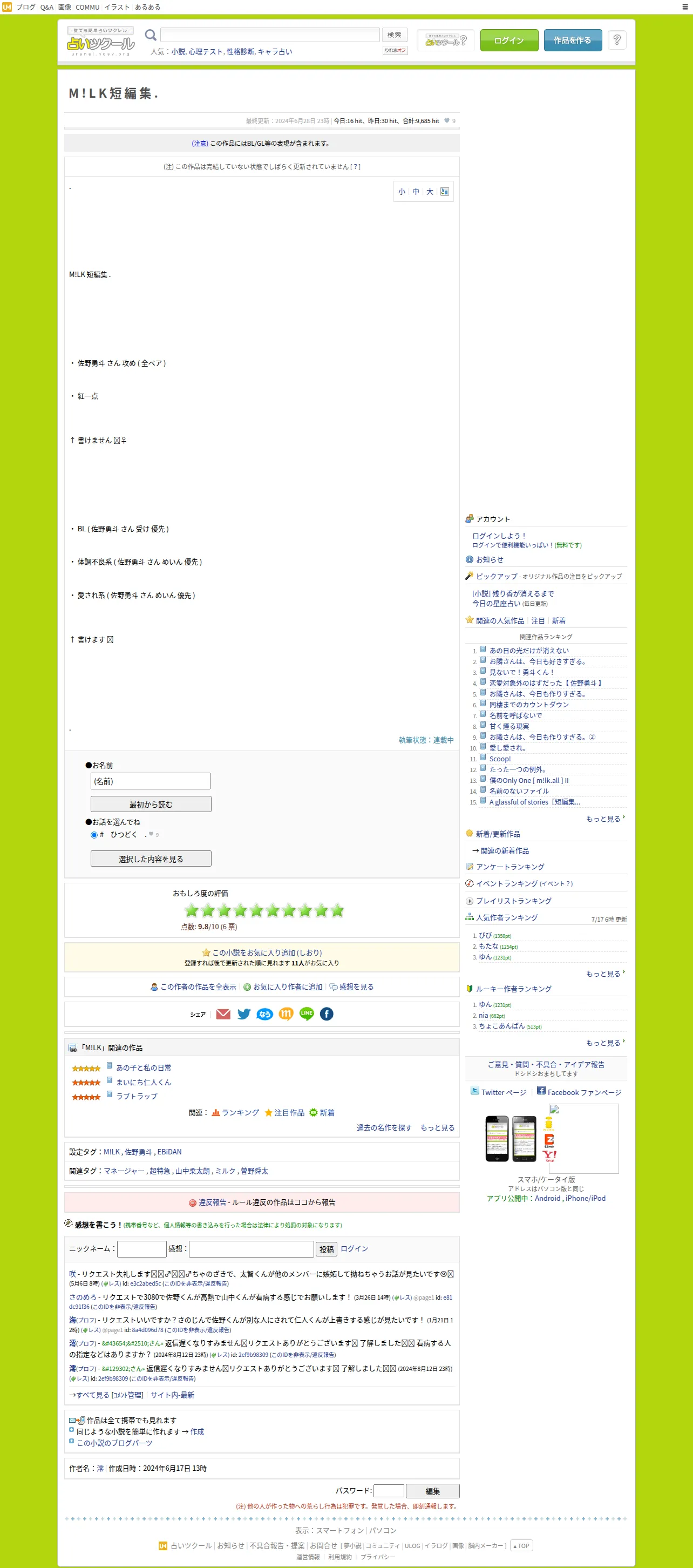Open the イラスト item in top menu
The width and height of the screenshot is (693, 1568).
tap(117, 6)
